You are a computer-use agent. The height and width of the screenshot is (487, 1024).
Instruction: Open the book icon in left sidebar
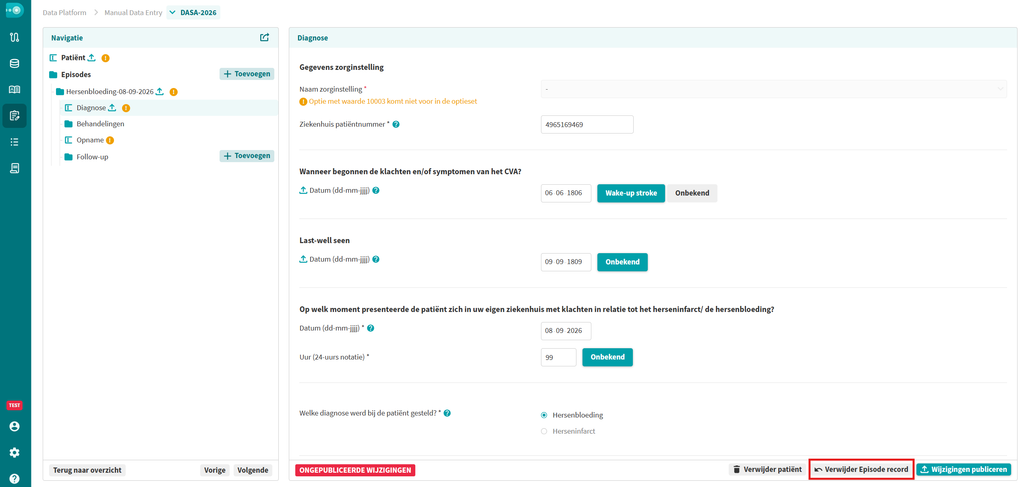14,89
